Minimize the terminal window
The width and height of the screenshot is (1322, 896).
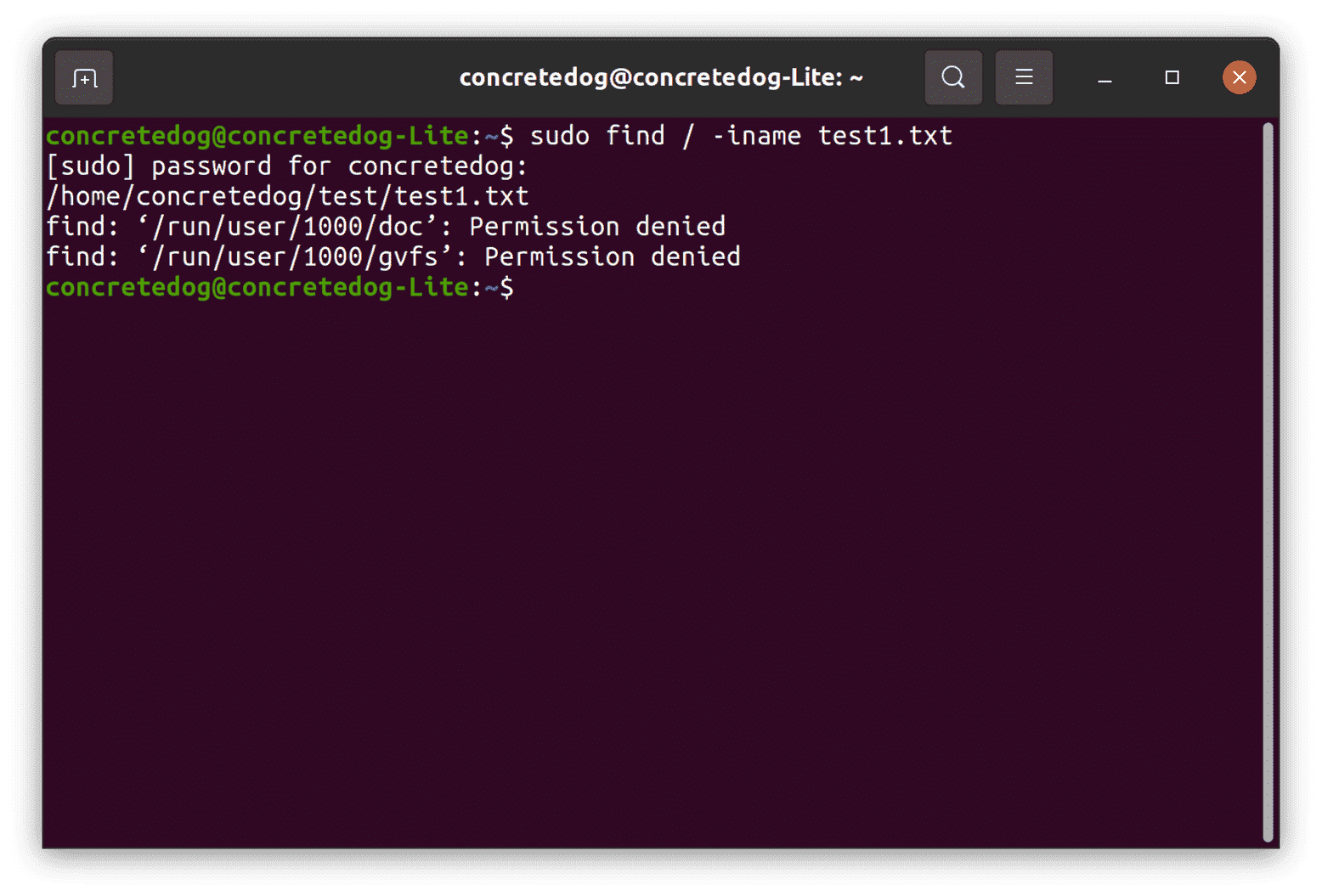click(1104, 78)
